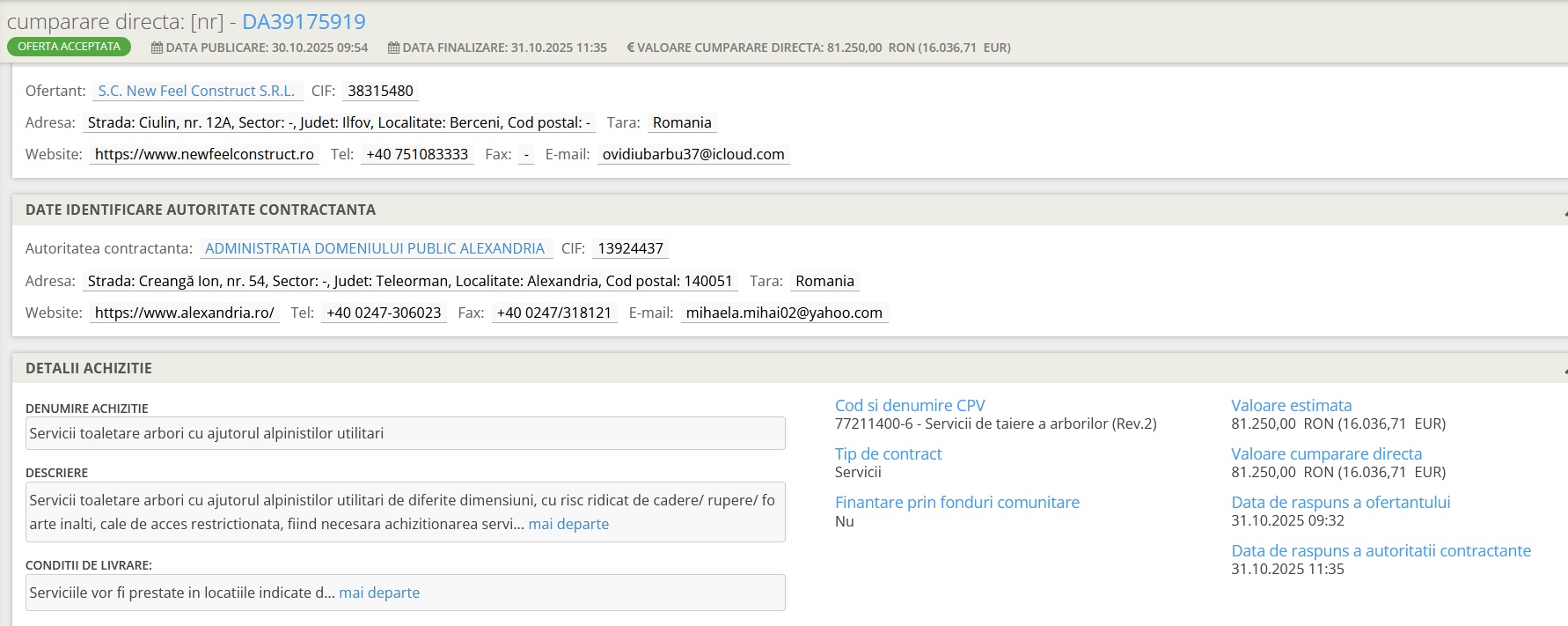Click the calendar icon beside DATA PUBLICARE
The width and height of the screenshot is (1568, 626).
click(157, 48)
